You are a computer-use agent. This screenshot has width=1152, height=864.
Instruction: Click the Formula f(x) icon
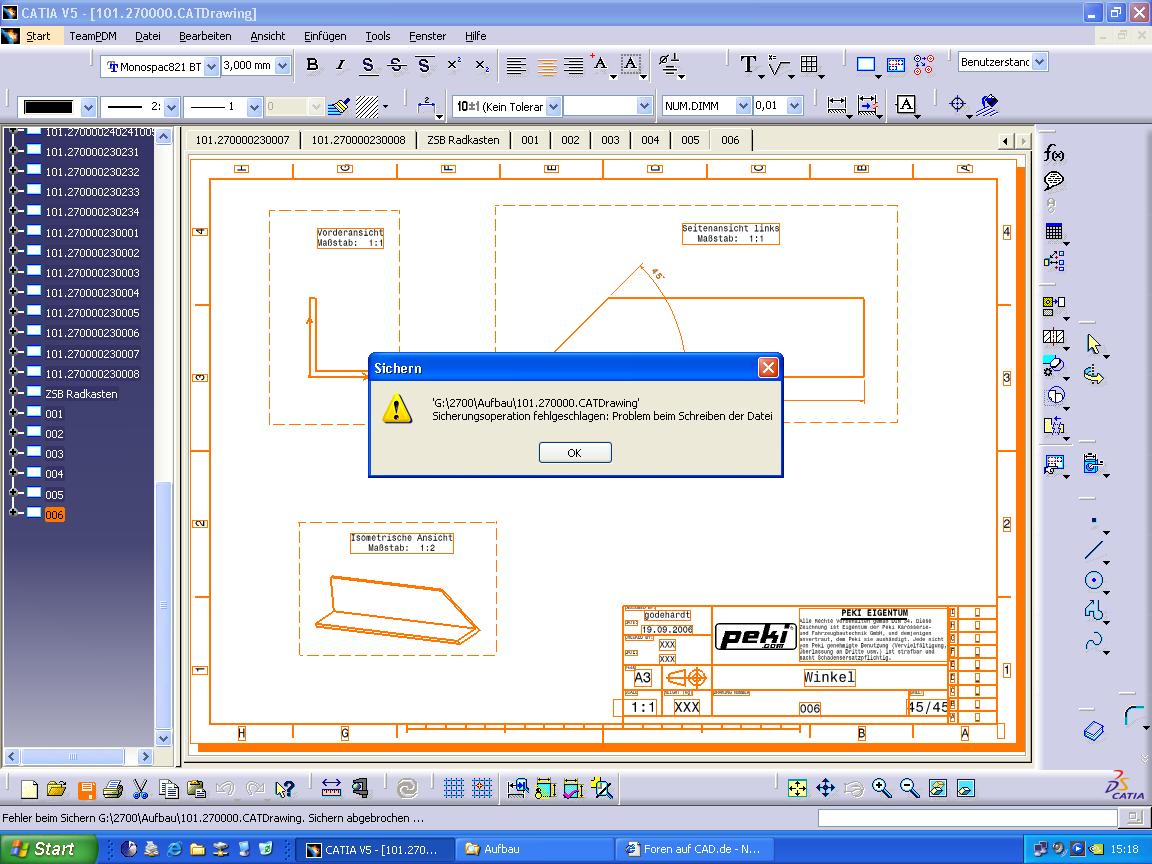(x=1054, y=154)
